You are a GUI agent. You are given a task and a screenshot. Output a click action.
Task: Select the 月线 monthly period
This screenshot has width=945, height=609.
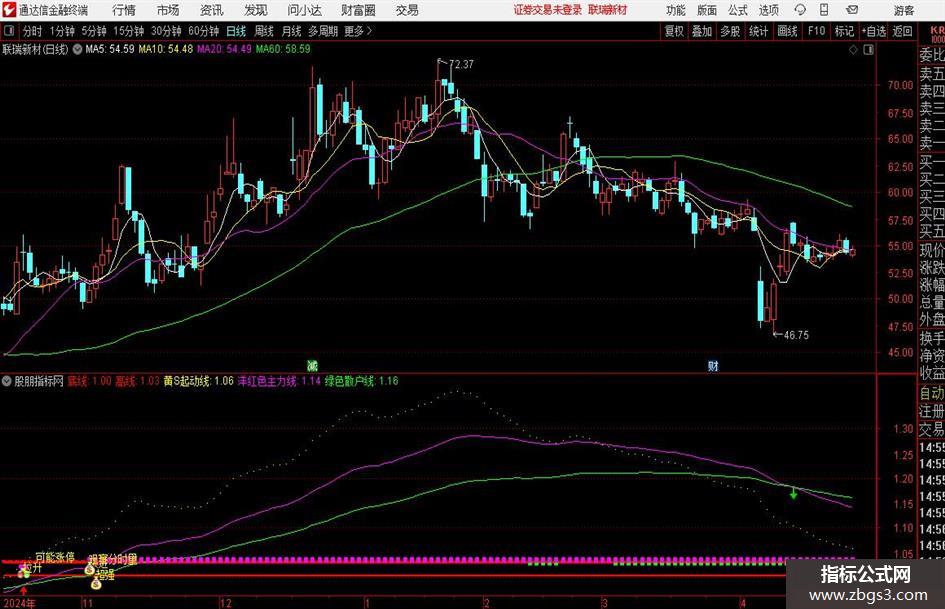point(291,31)
